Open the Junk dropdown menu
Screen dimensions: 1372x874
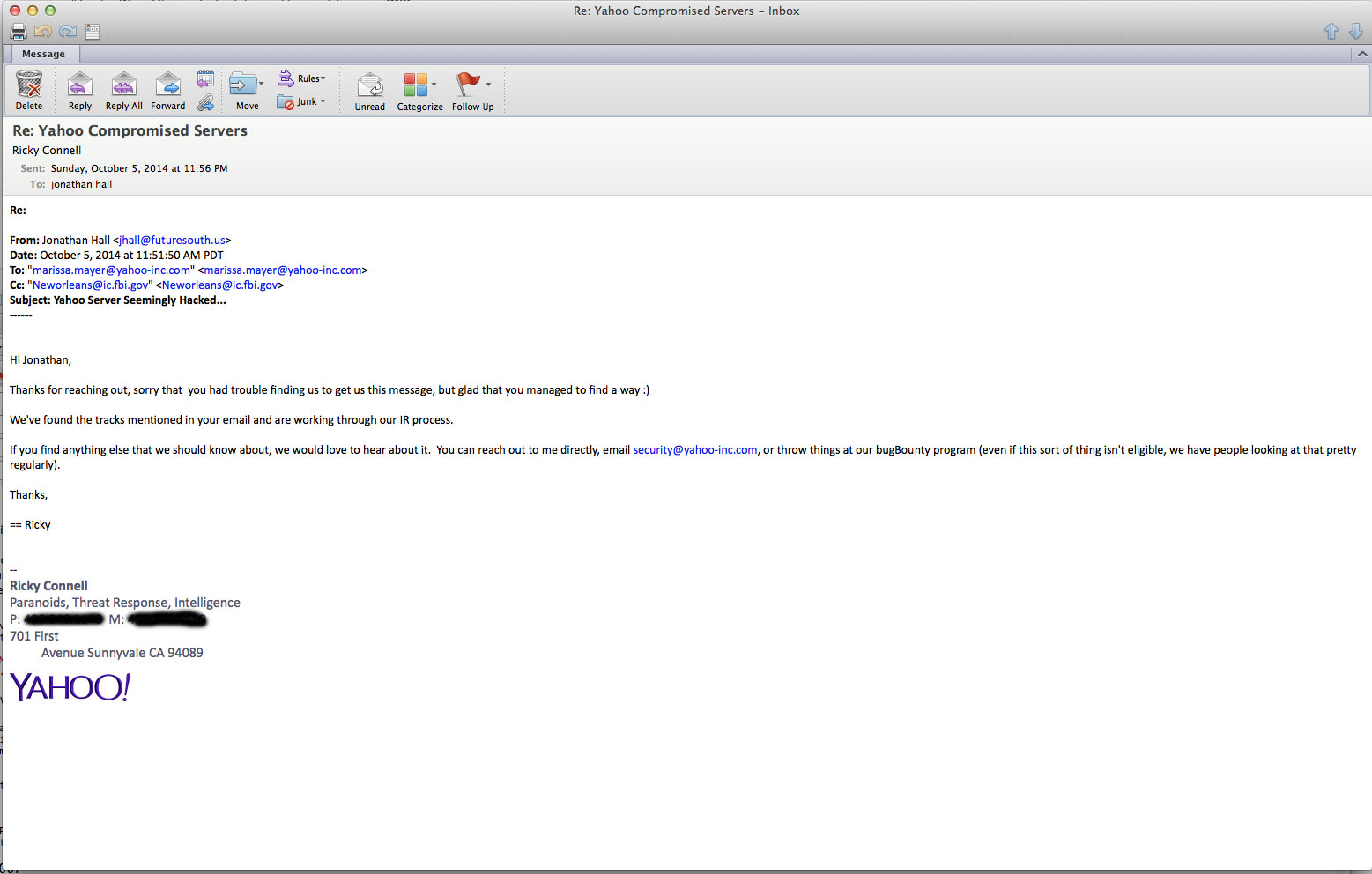[301, 102]
